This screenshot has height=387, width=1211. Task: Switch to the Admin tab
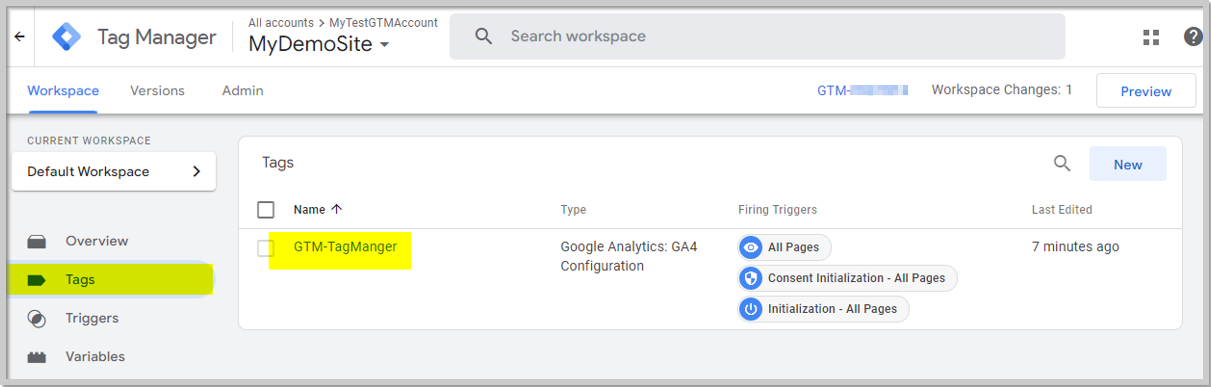[x=243, y=90]
